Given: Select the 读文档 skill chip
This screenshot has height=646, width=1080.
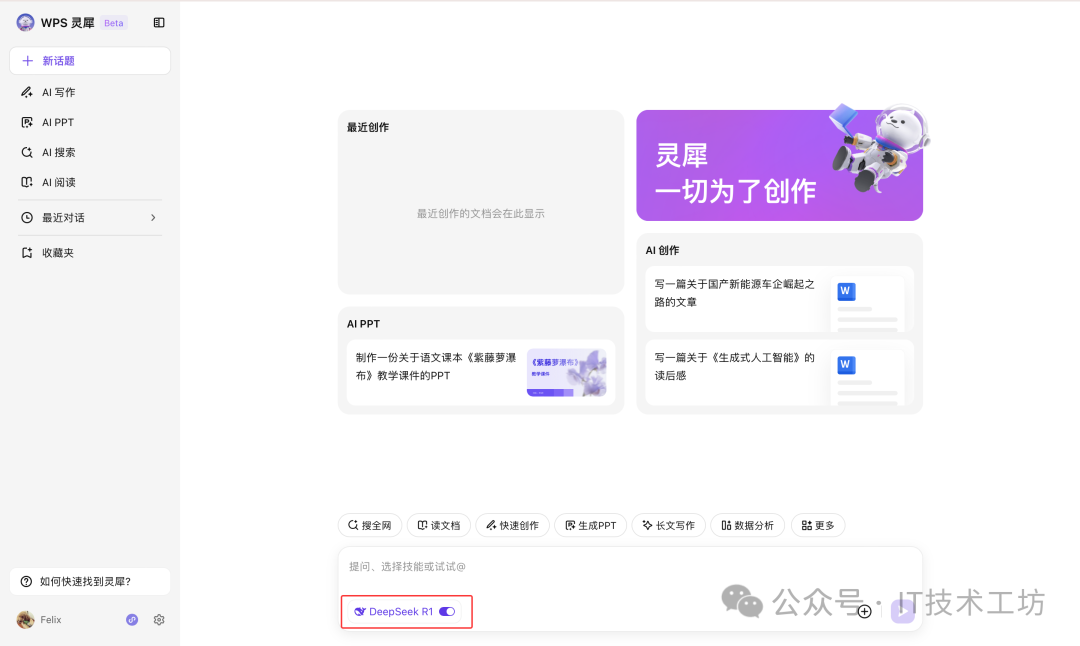Looking at the screenshot, I should 438,524.
